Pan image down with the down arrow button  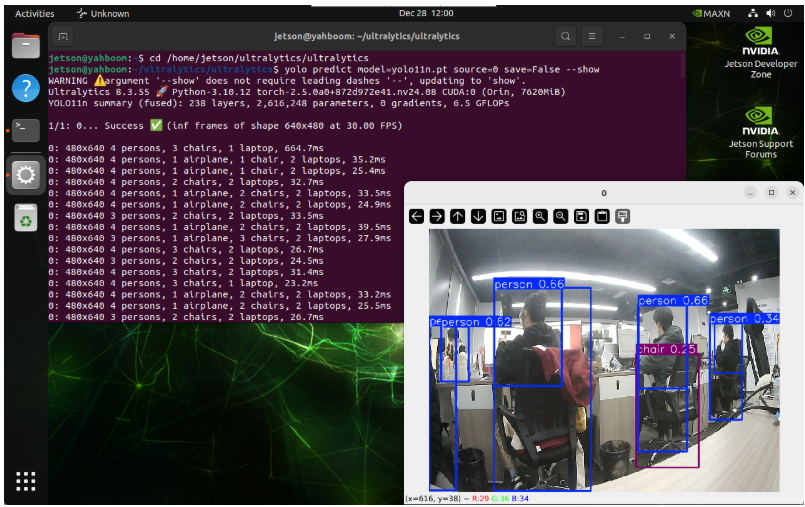point(478,216)
